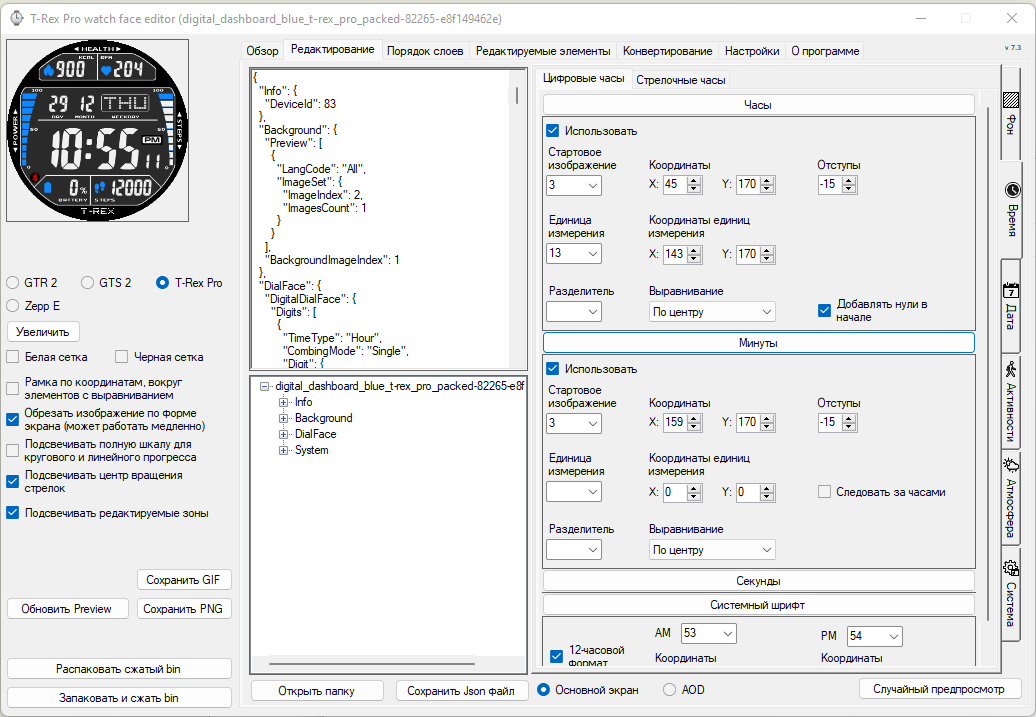
Task: Expand the DialFace tree node
Action: click(284, 434)
